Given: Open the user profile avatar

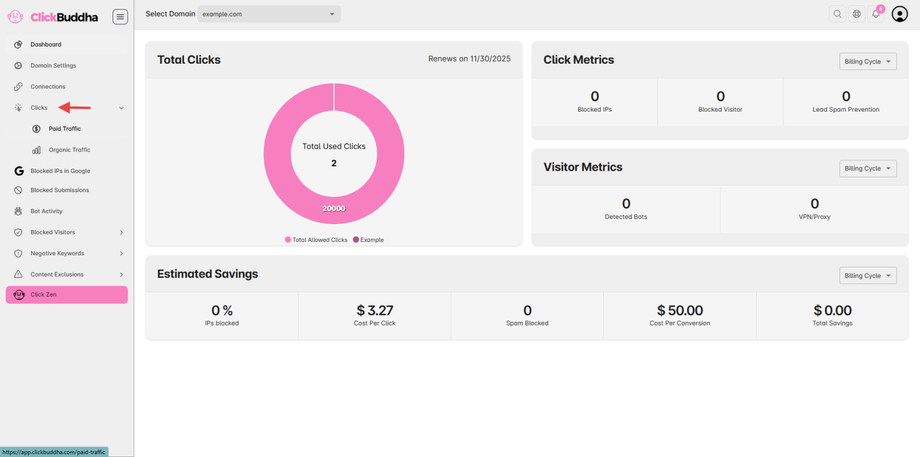Looking at the screenshot, I should (x=899, y=14).
